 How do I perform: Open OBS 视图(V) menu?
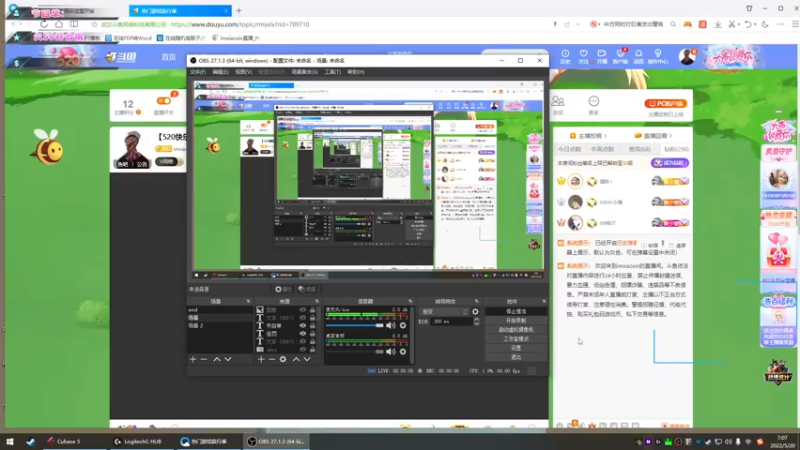tap(243, 72)
